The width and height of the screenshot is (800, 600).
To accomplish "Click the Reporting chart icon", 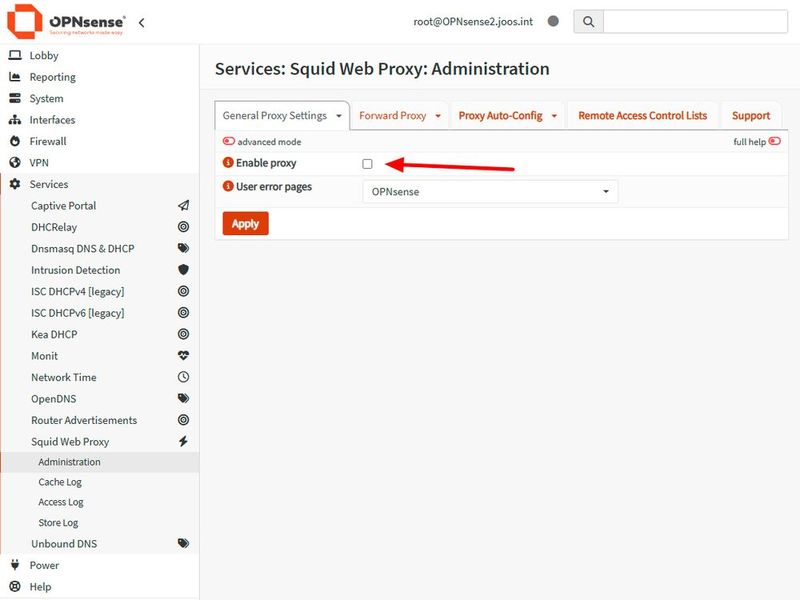I will 15,77.
